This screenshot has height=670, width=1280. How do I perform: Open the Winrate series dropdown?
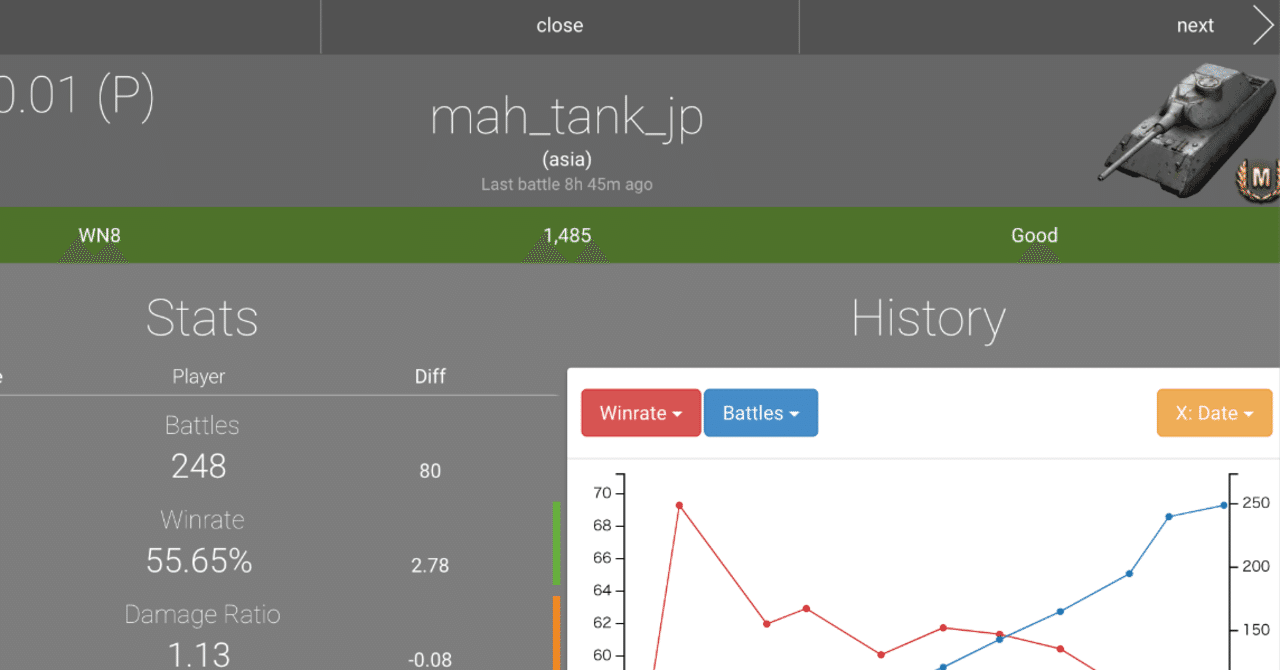click(x=641, y=413)
